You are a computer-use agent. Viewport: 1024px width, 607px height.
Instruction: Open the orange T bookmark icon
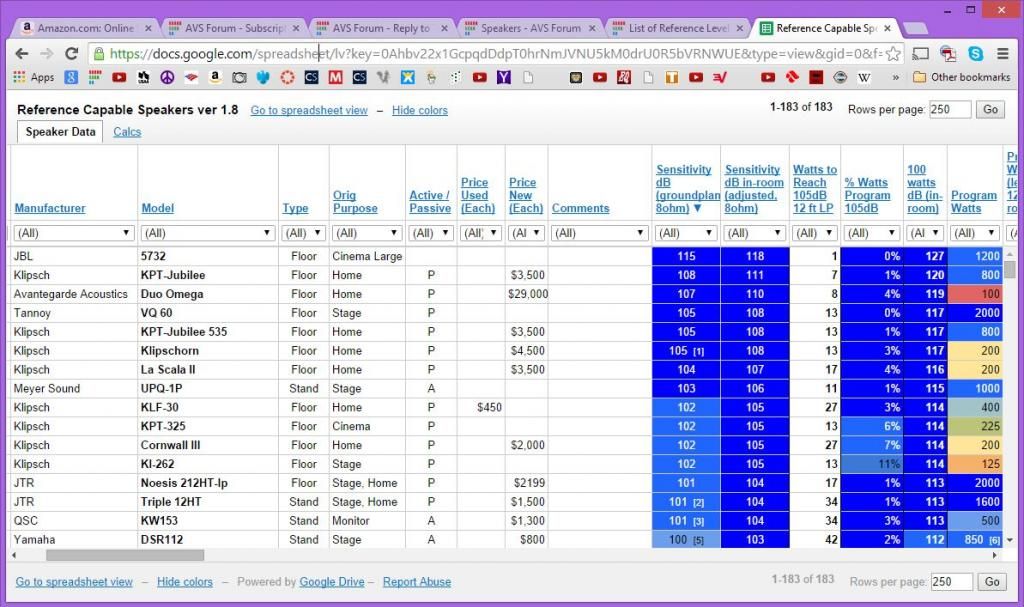click(671, 77)
